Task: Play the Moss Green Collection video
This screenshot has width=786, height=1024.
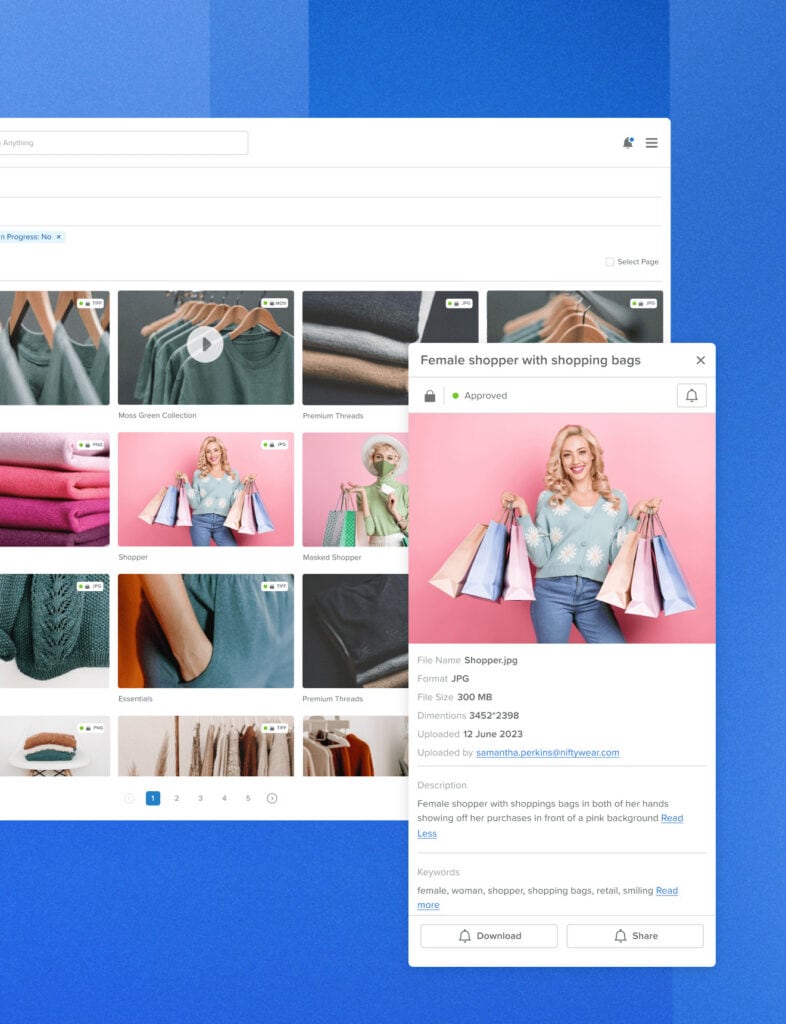Action: 205,345
